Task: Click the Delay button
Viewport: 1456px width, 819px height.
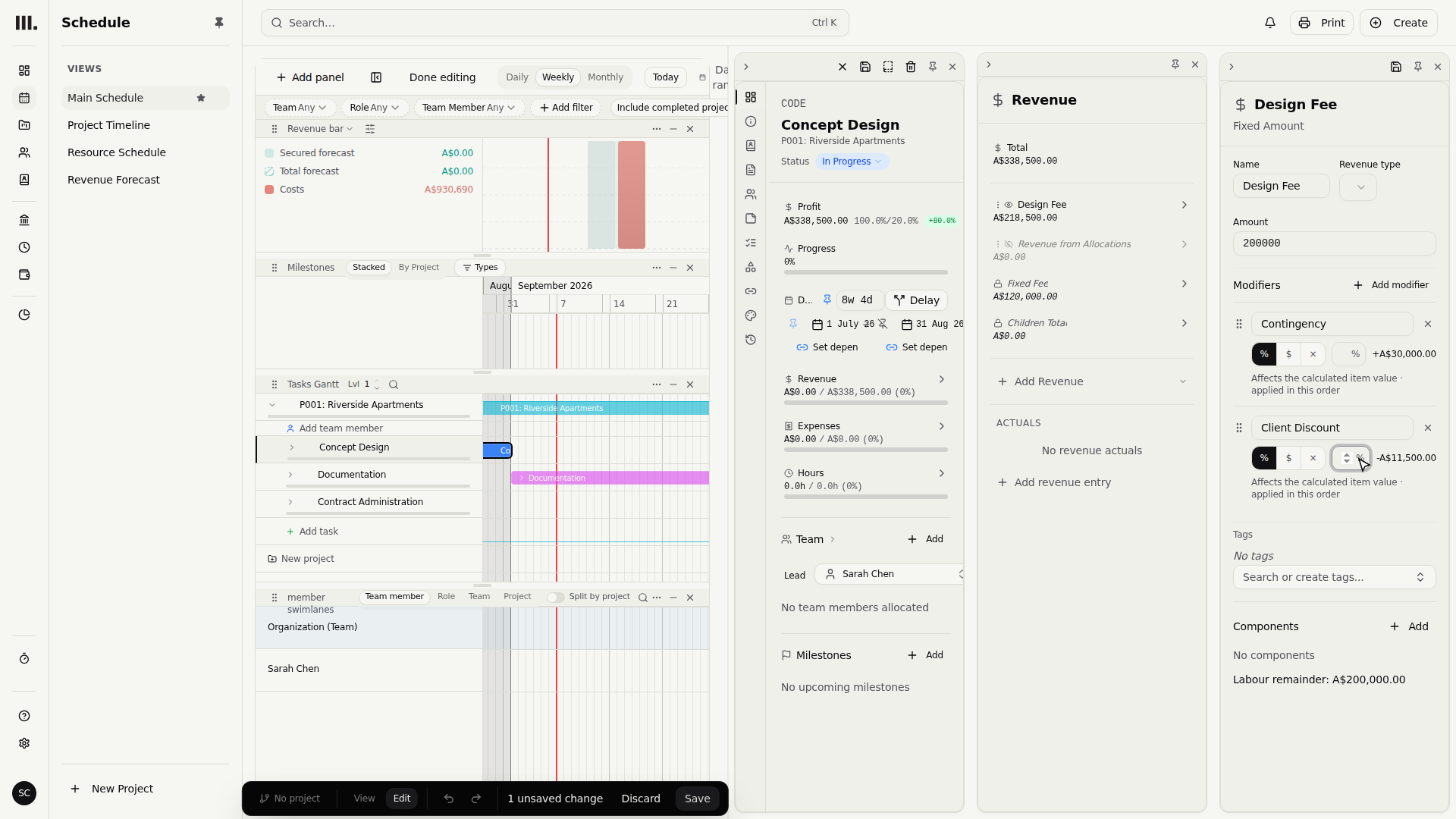Action: pos(916,300)
